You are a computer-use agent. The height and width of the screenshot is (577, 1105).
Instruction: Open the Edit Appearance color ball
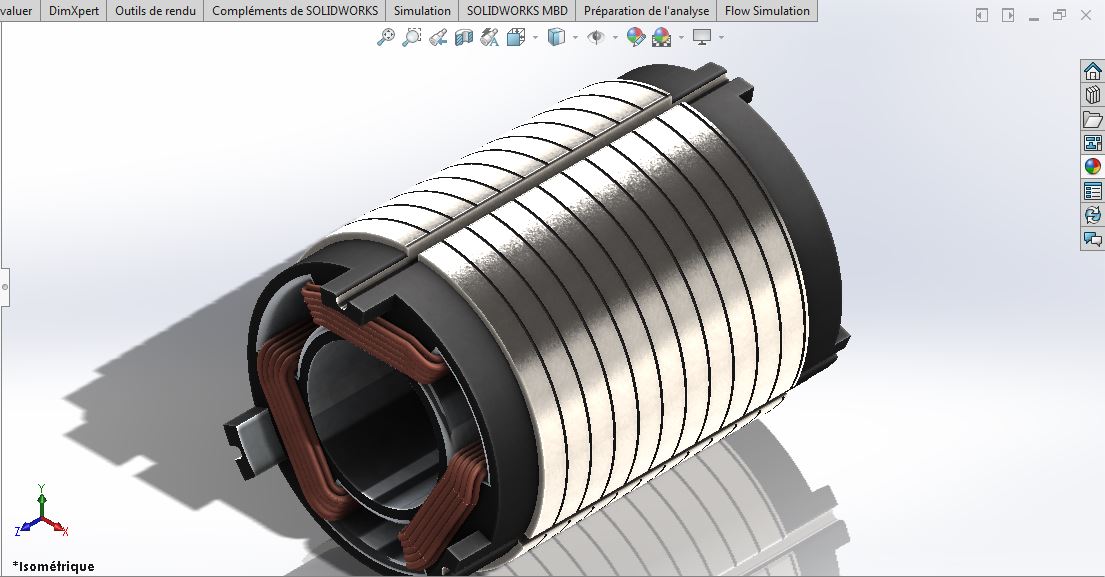coord(636,37)
